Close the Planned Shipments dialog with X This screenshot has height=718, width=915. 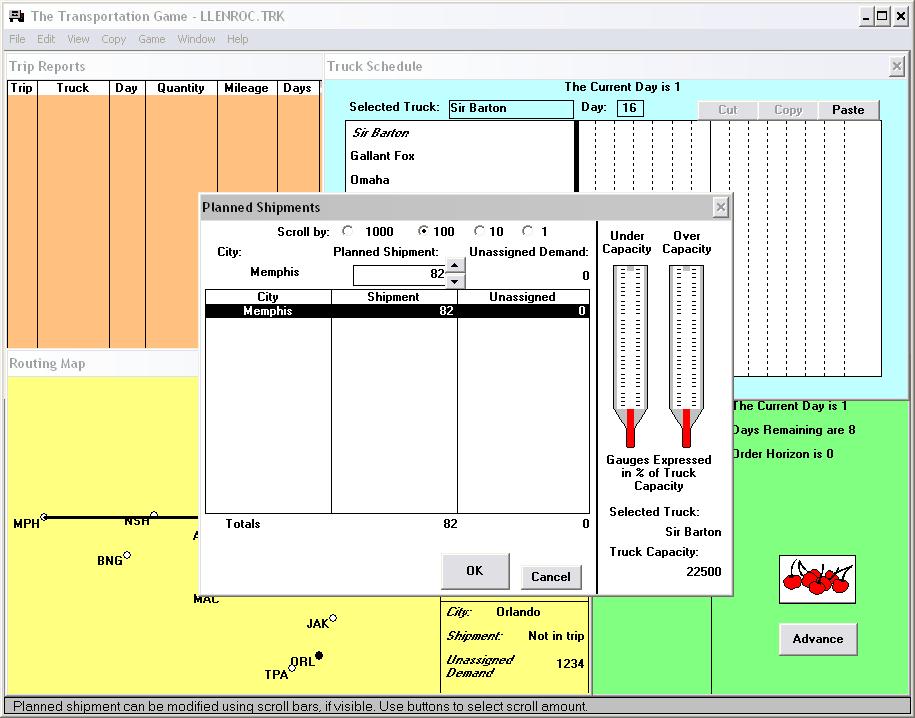pyautogui.click(x=721, y=207)
